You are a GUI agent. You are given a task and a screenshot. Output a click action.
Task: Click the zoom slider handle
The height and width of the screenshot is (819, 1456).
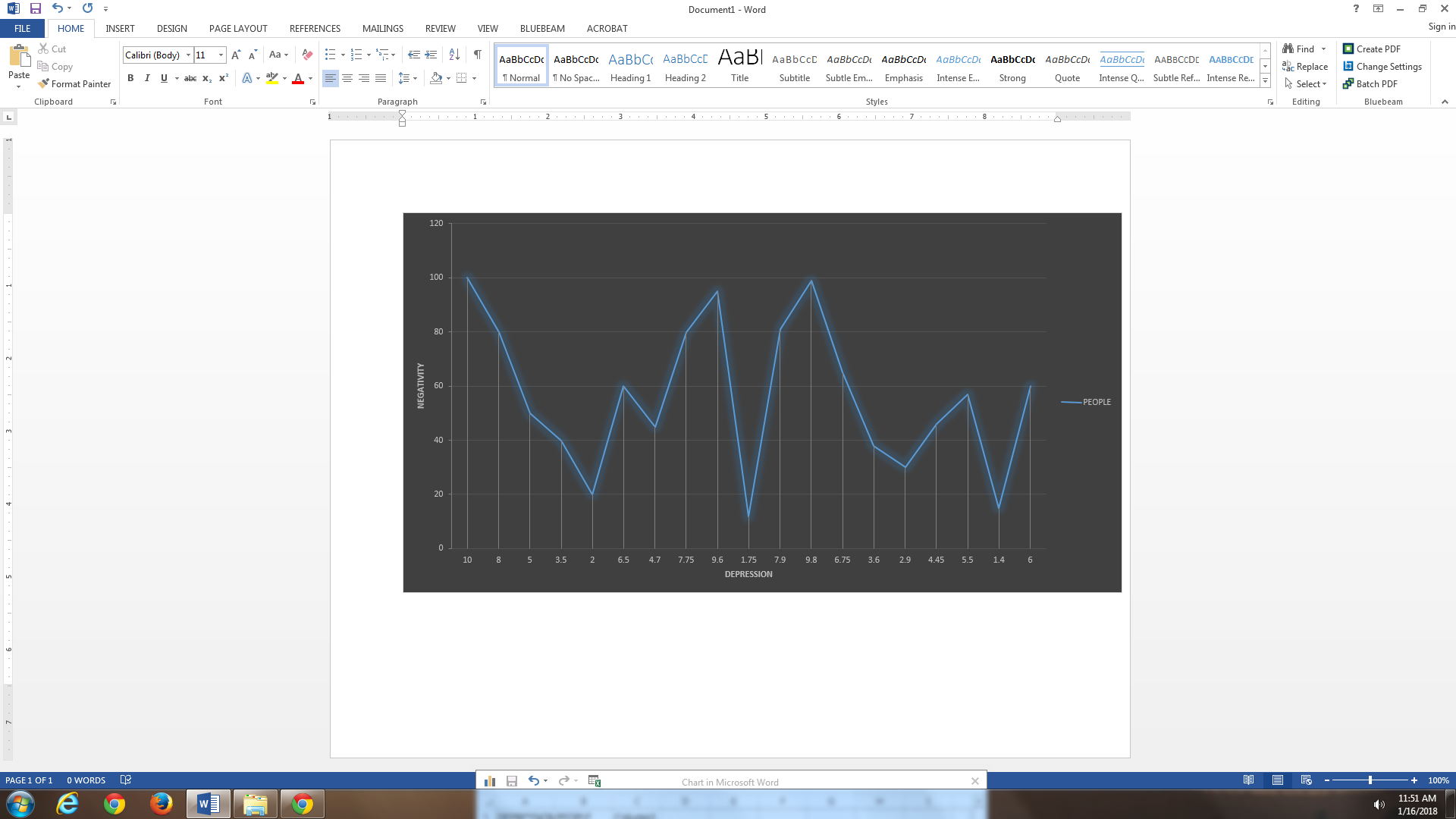1370,780
